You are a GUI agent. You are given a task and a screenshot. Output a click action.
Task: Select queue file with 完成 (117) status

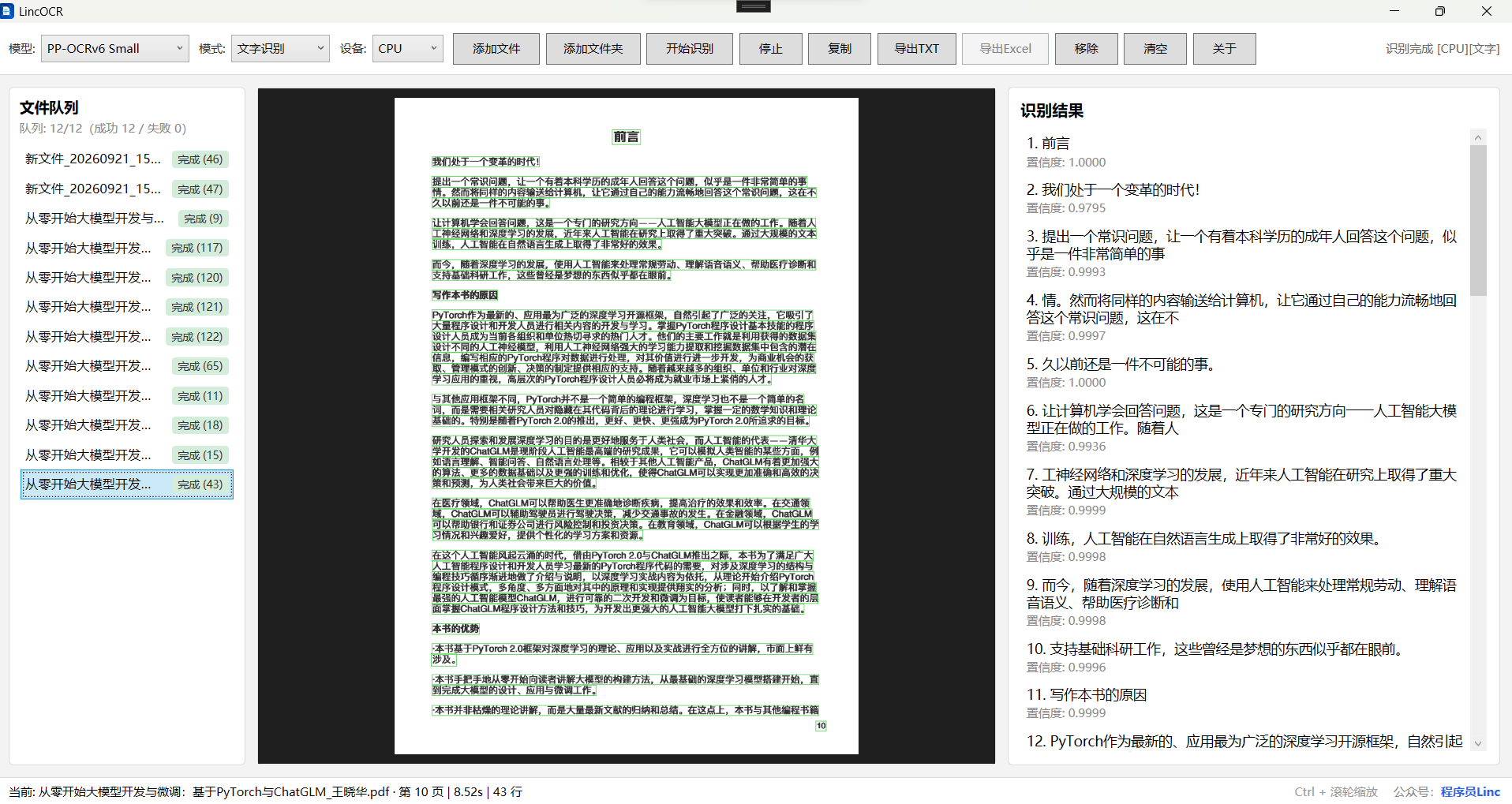click(126, 248)
